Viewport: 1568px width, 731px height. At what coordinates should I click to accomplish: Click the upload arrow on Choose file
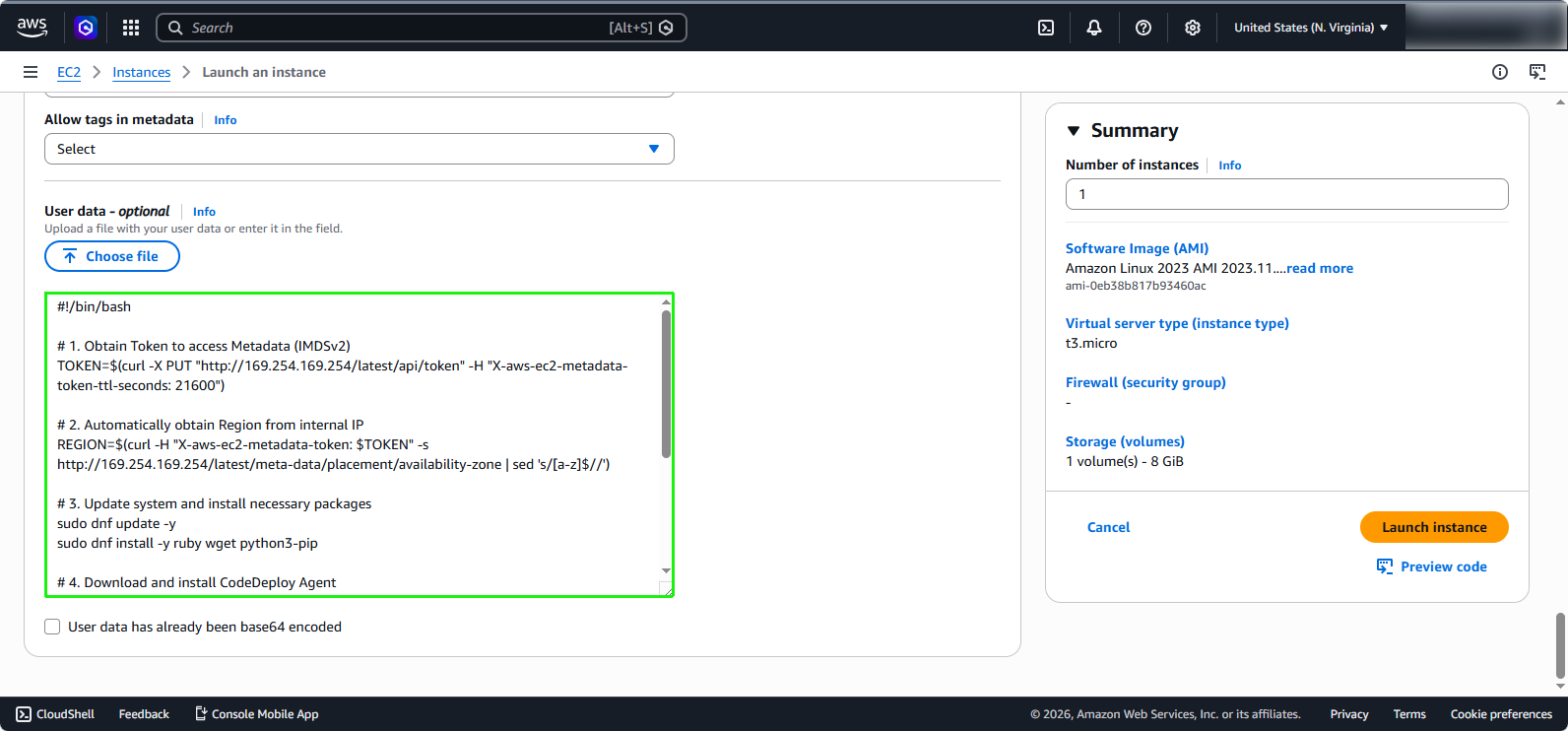point(70,256)
